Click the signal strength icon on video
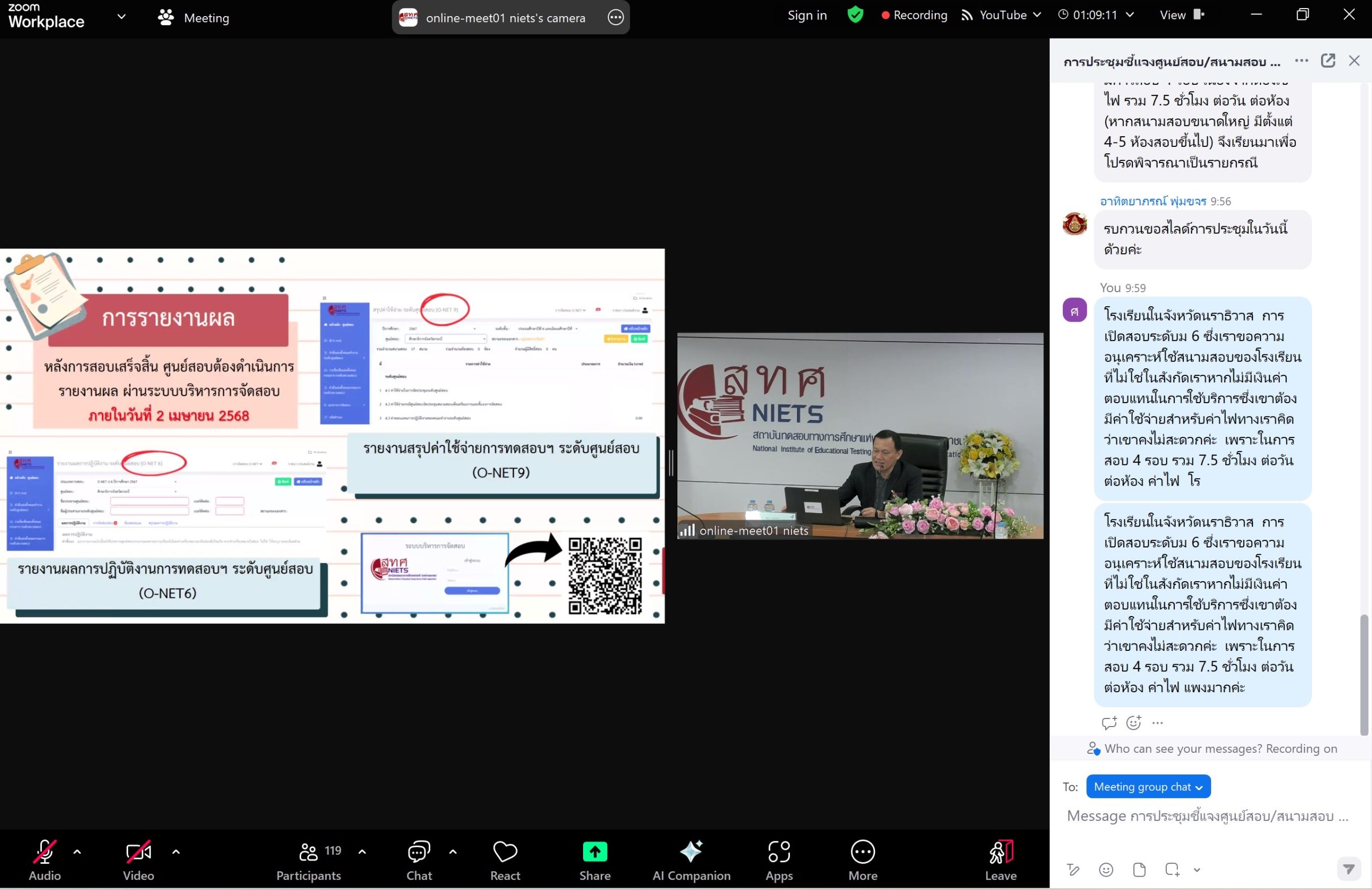 click(x=687, y=530)
